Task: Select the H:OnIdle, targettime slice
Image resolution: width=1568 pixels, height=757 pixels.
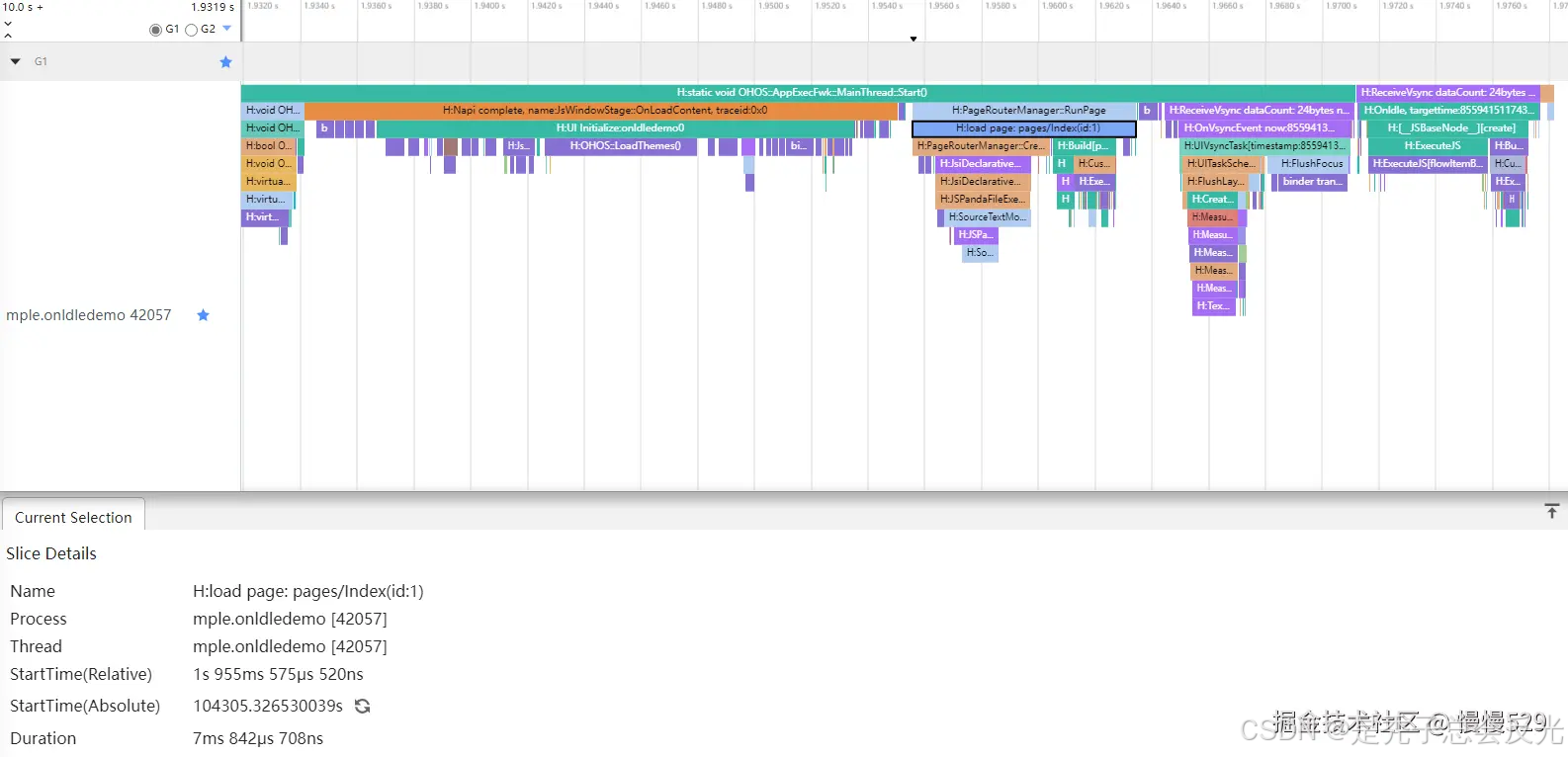Action: tap(1449, 111)
